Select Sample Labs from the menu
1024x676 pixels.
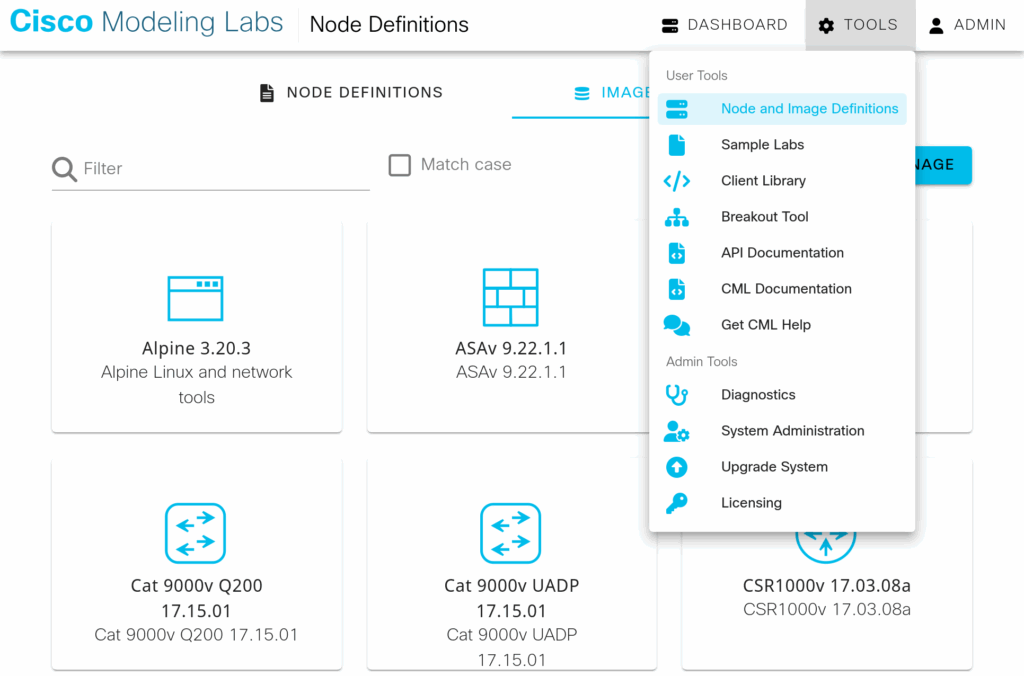(762, 145)
